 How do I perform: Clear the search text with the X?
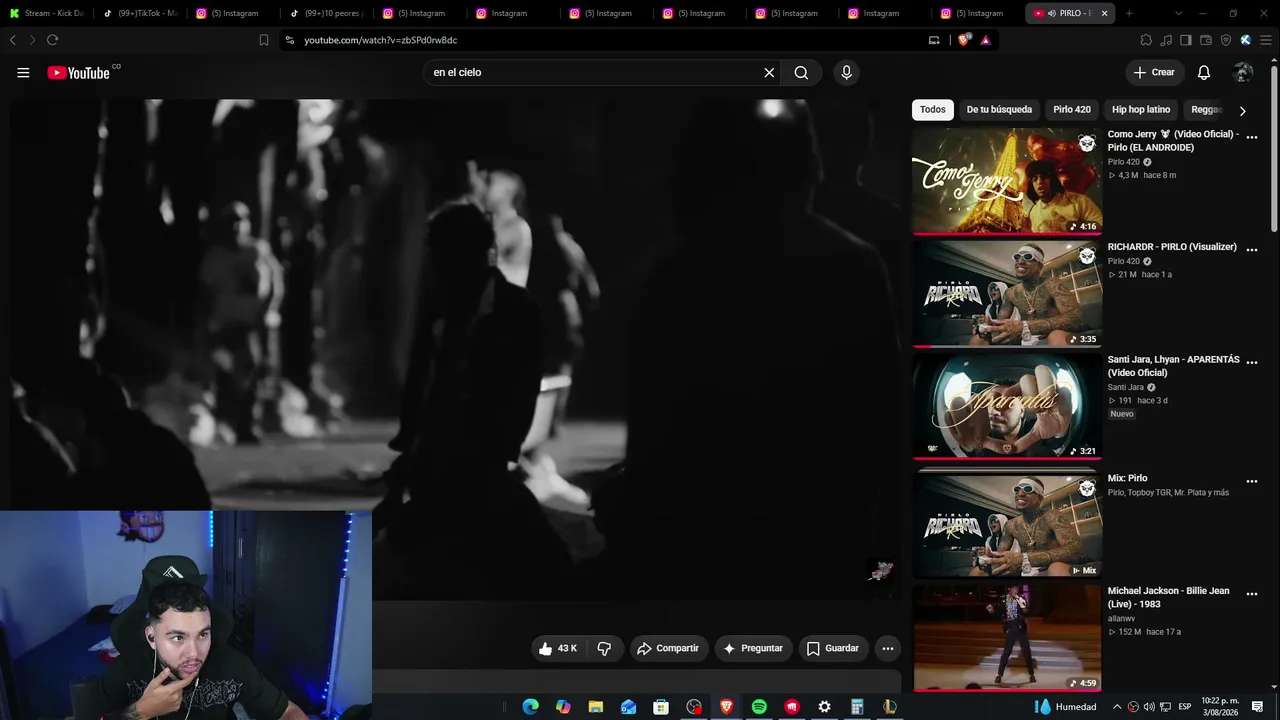[769, 72]
